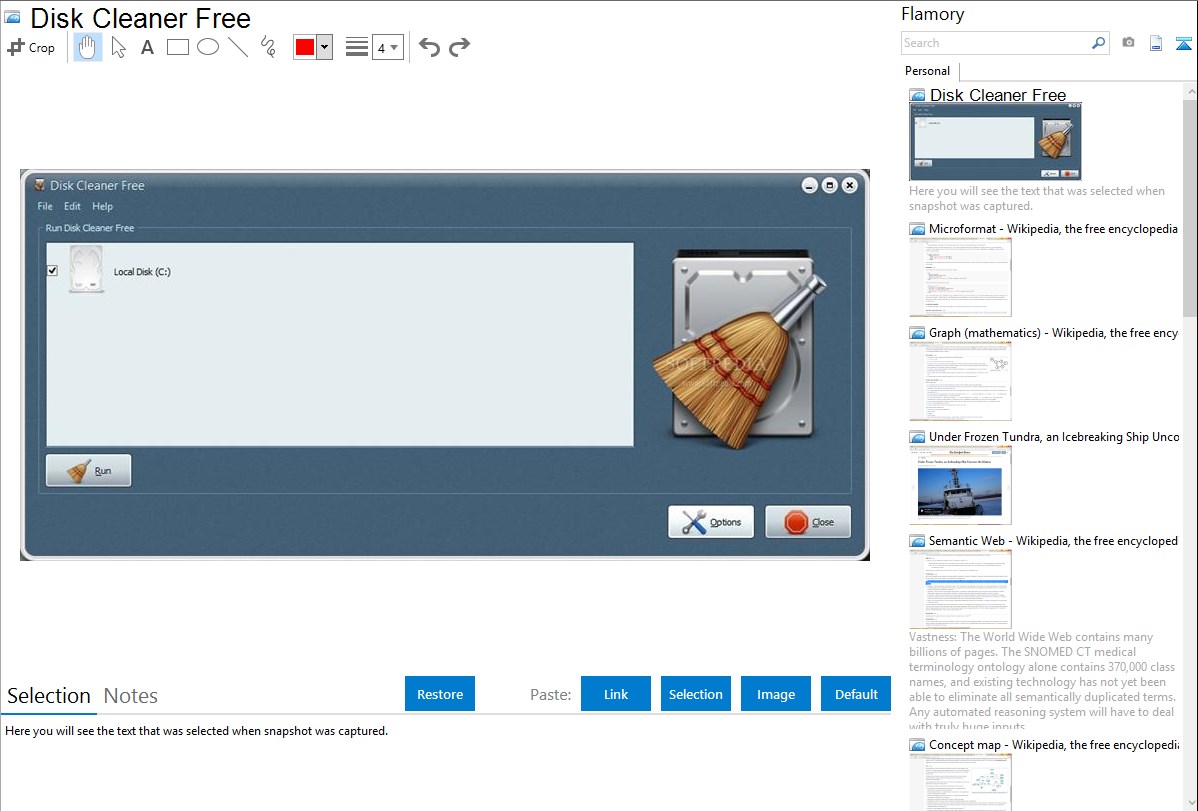1198x811 pixels.
Task: Open the icebreaking ship thumbnail
Action: (x=960, y=485)
